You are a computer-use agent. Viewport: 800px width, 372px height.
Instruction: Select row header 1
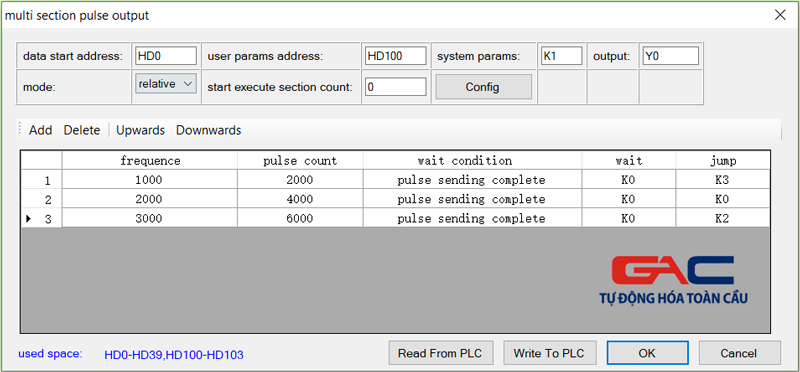42,180
